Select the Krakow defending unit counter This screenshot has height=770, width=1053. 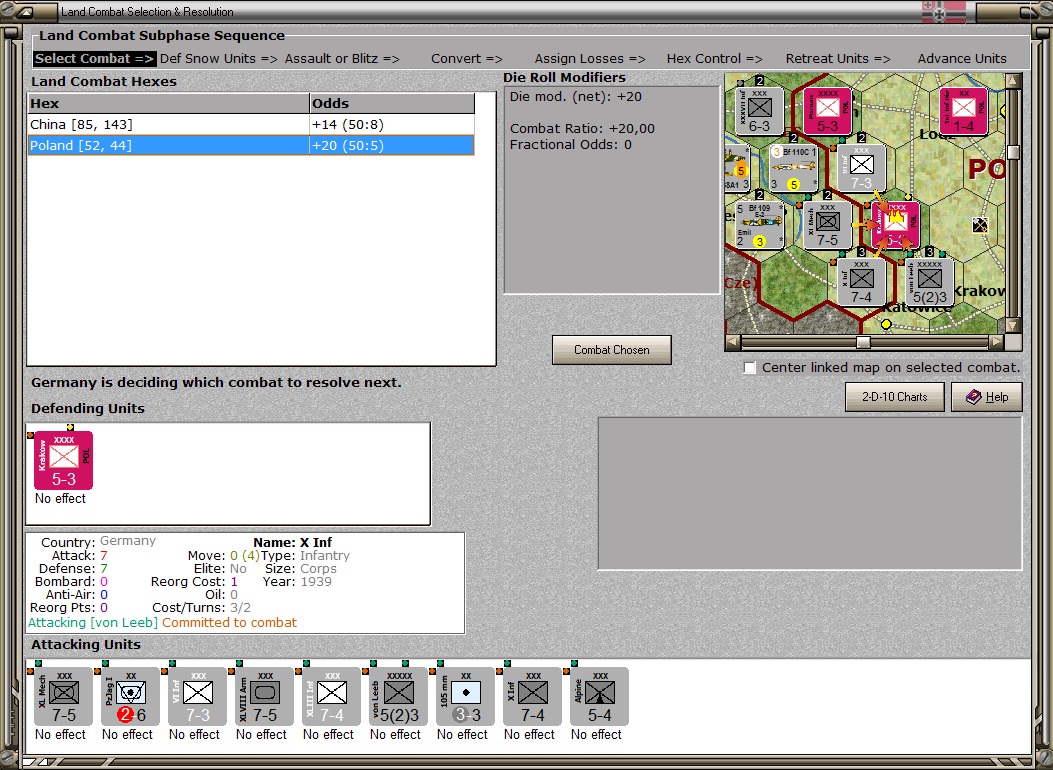point(64,461)
